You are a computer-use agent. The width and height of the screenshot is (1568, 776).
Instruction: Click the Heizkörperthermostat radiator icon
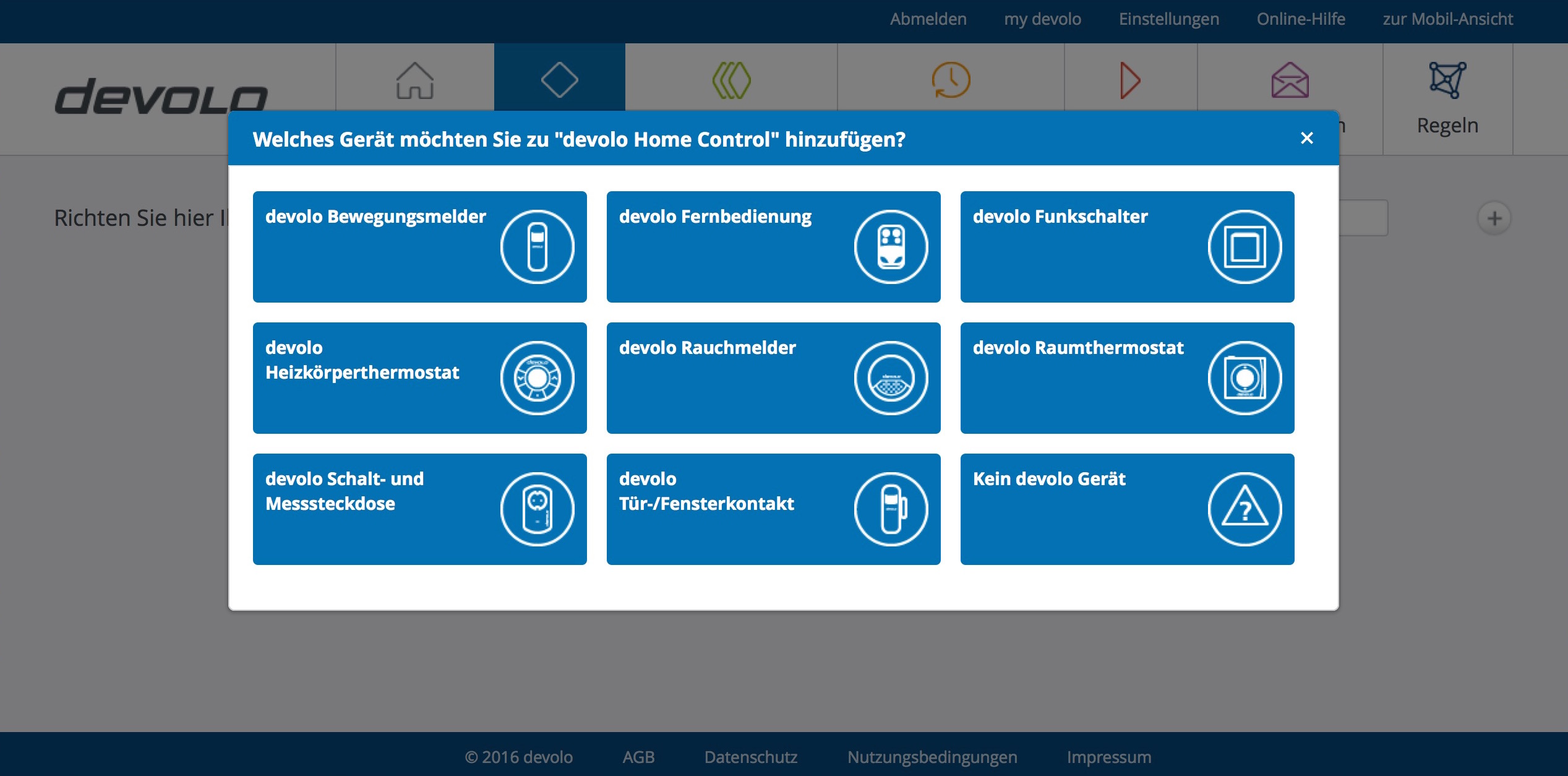pyautogui.click(x=537, y=378)
